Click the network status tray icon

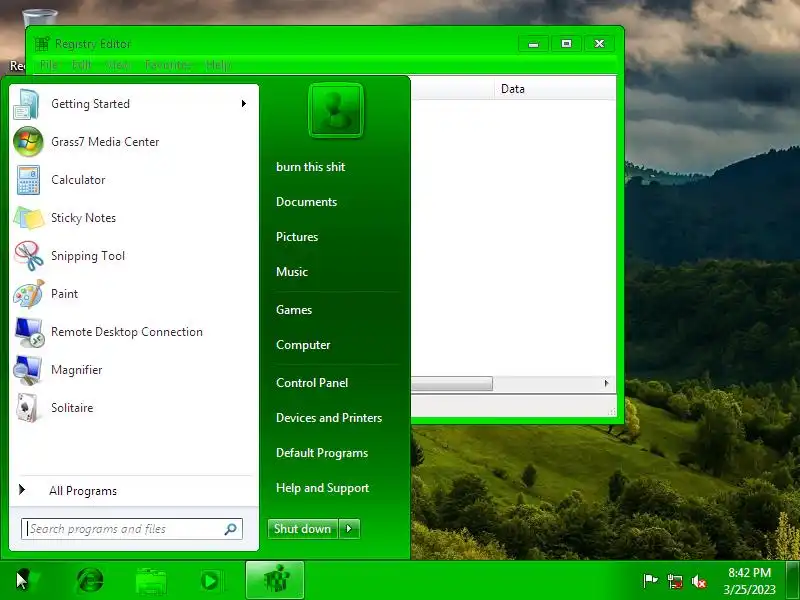[x=674, y=581]
